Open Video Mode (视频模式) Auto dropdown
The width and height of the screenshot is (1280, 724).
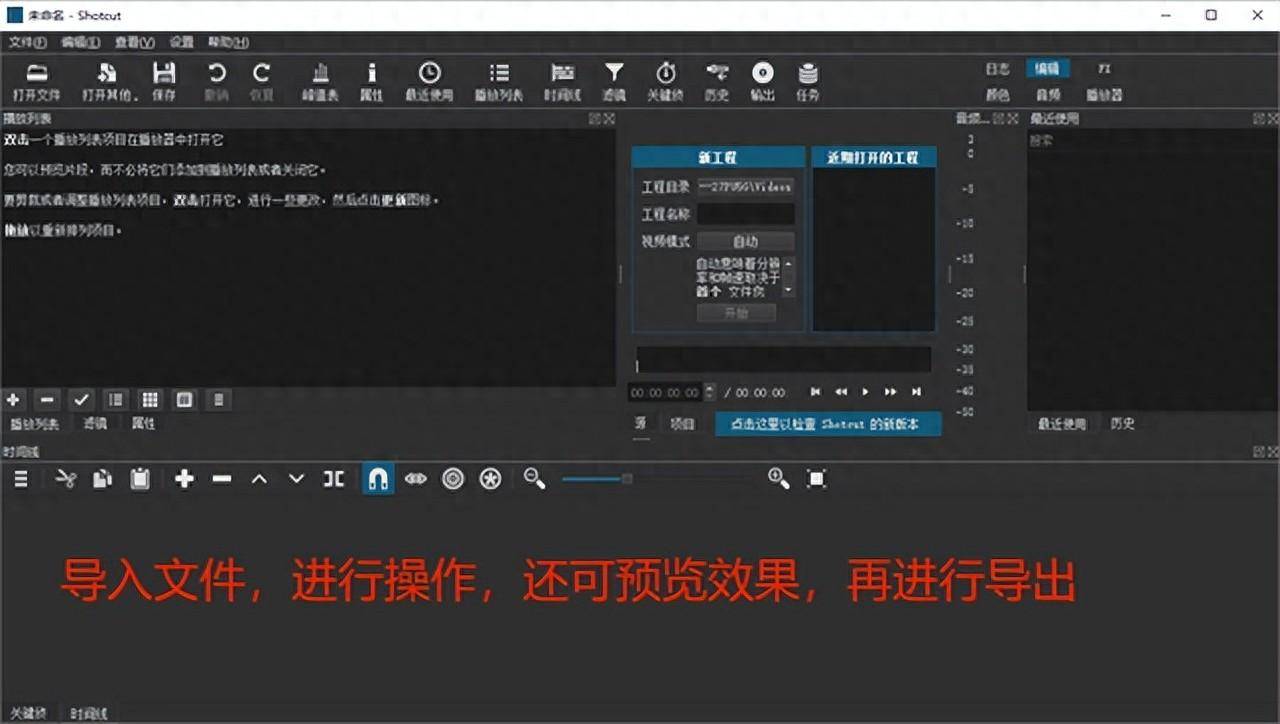(x=746, y=241)
